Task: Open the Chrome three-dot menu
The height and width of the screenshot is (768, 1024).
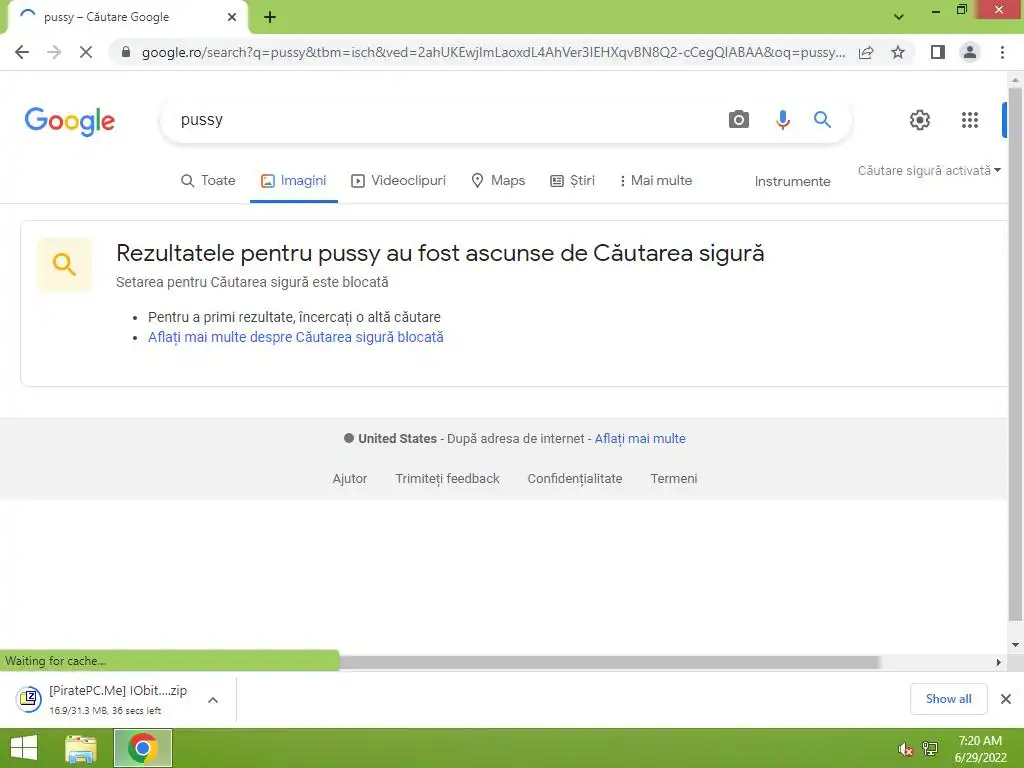Action: coord(1002,52)
